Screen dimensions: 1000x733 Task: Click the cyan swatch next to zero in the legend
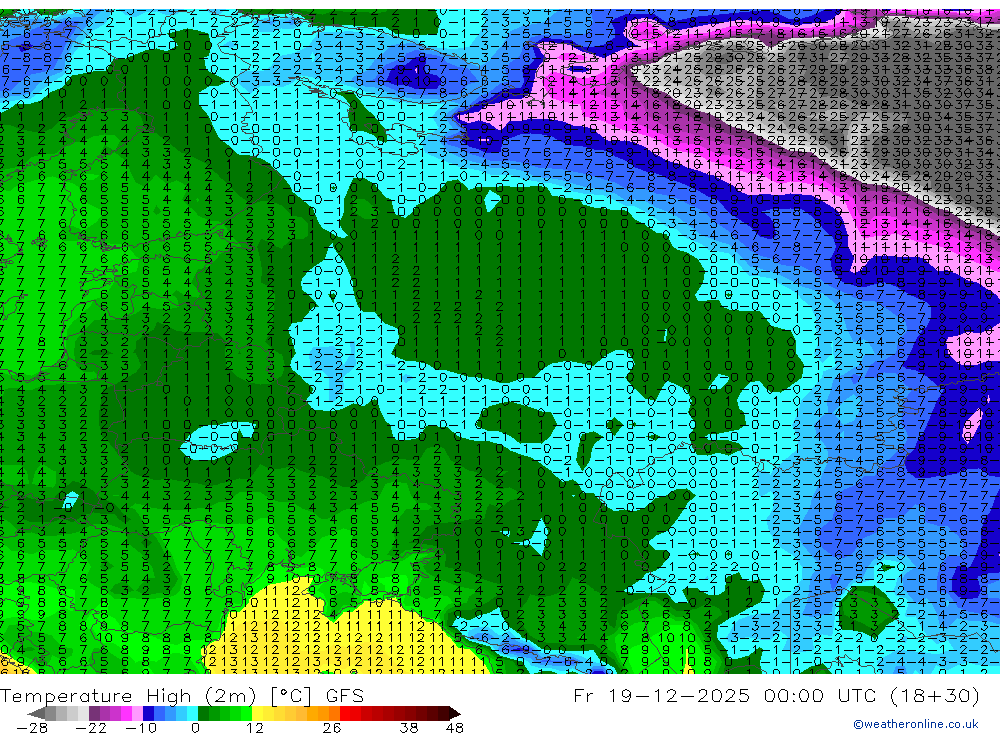pos(192,714)
